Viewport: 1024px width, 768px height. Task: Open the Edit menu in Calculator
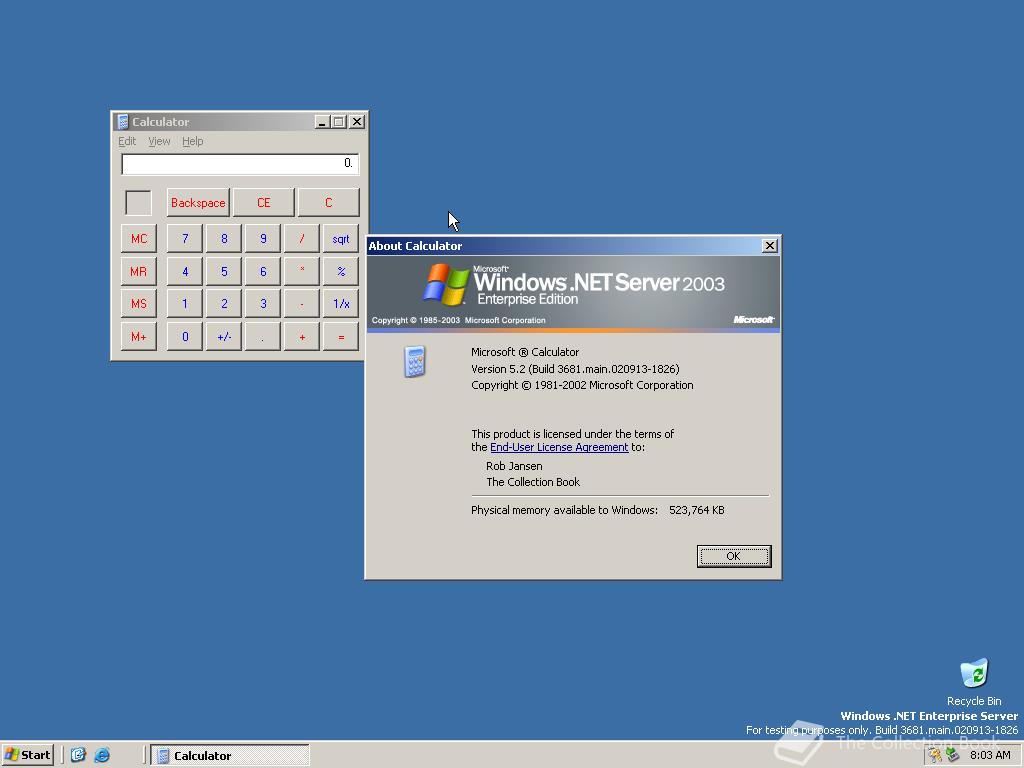tap(127, 141)
